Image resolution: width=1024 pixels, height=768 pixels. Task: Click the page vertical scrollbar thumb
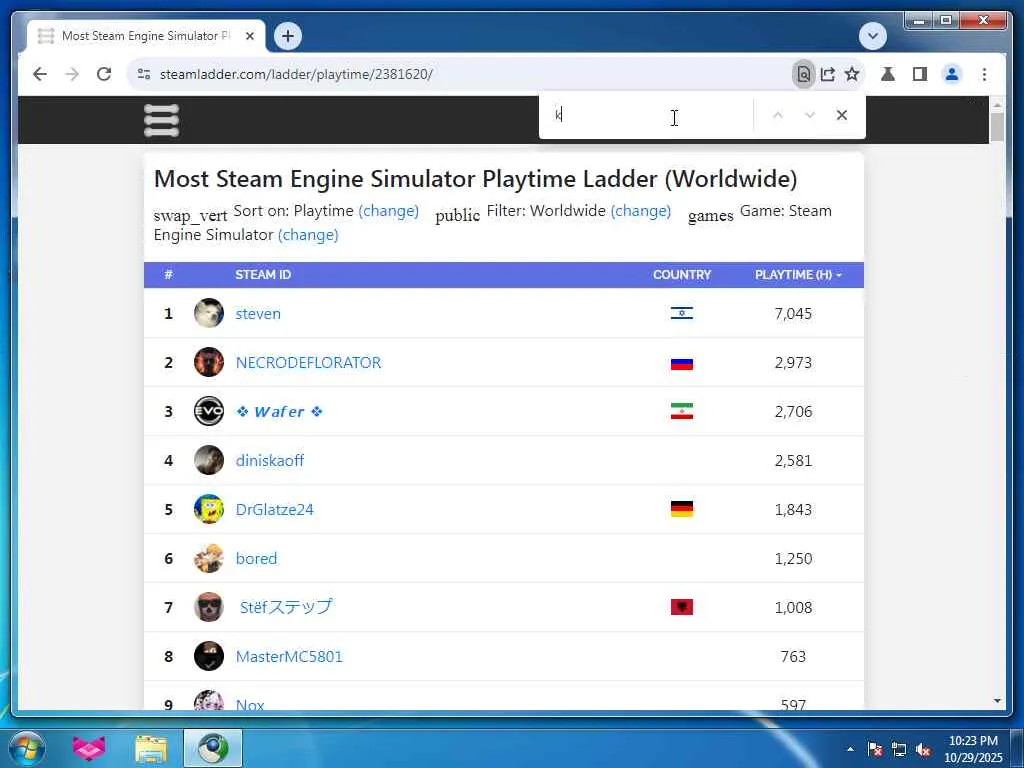point(997,127)
